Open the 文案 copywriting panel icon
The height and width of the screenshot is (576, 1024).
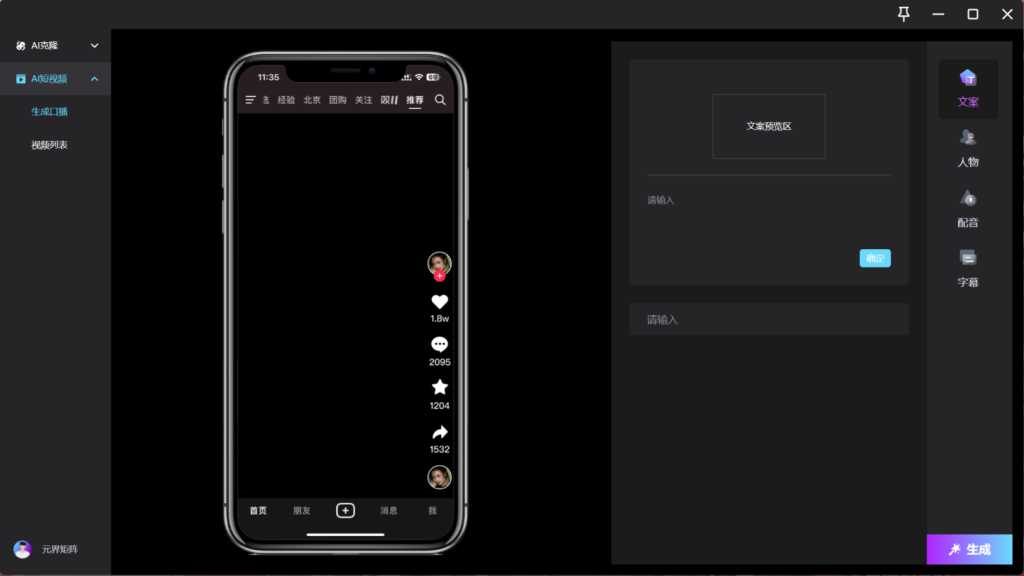[x=967, y=79]
